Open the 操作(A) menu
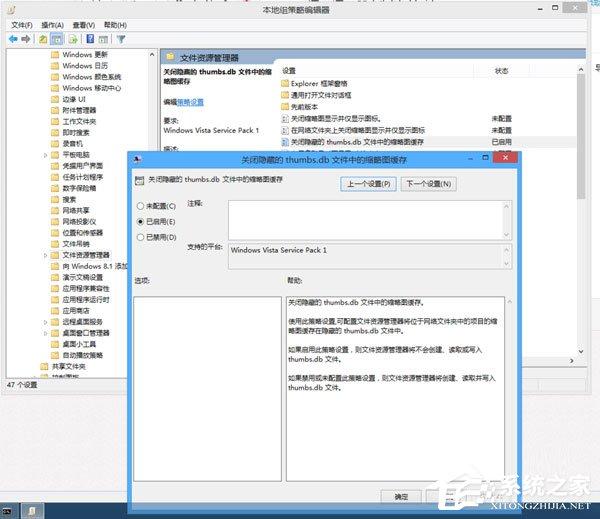 [52, 25]
